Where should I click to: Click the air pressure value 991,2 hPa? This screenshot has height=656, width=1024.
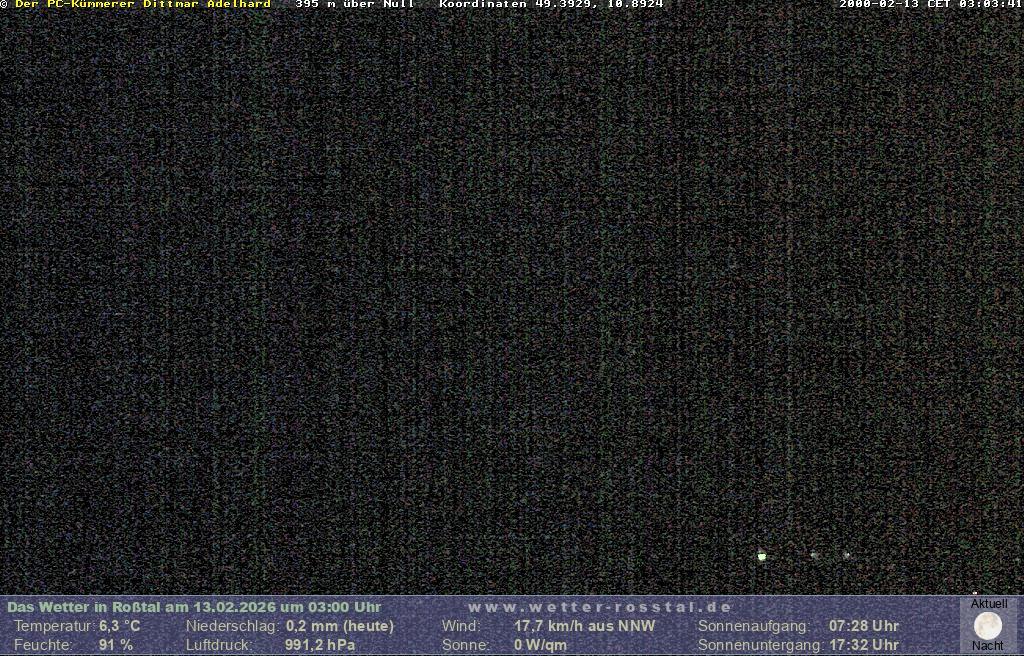point(320,645)
